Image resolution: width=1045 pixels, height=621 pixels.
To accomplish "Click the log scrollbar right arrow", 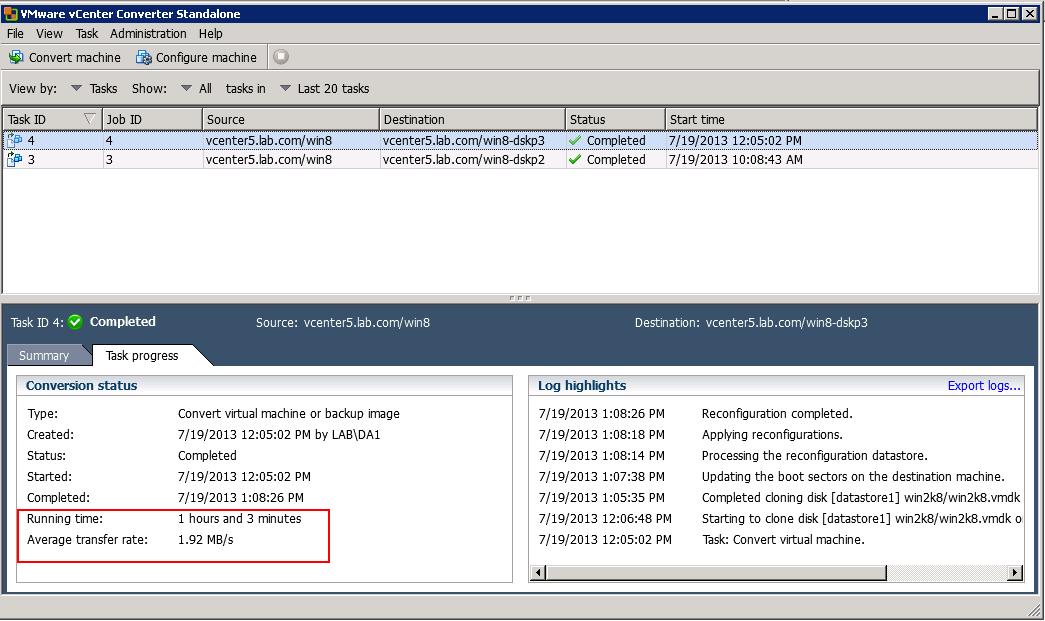I will 1015,572.
